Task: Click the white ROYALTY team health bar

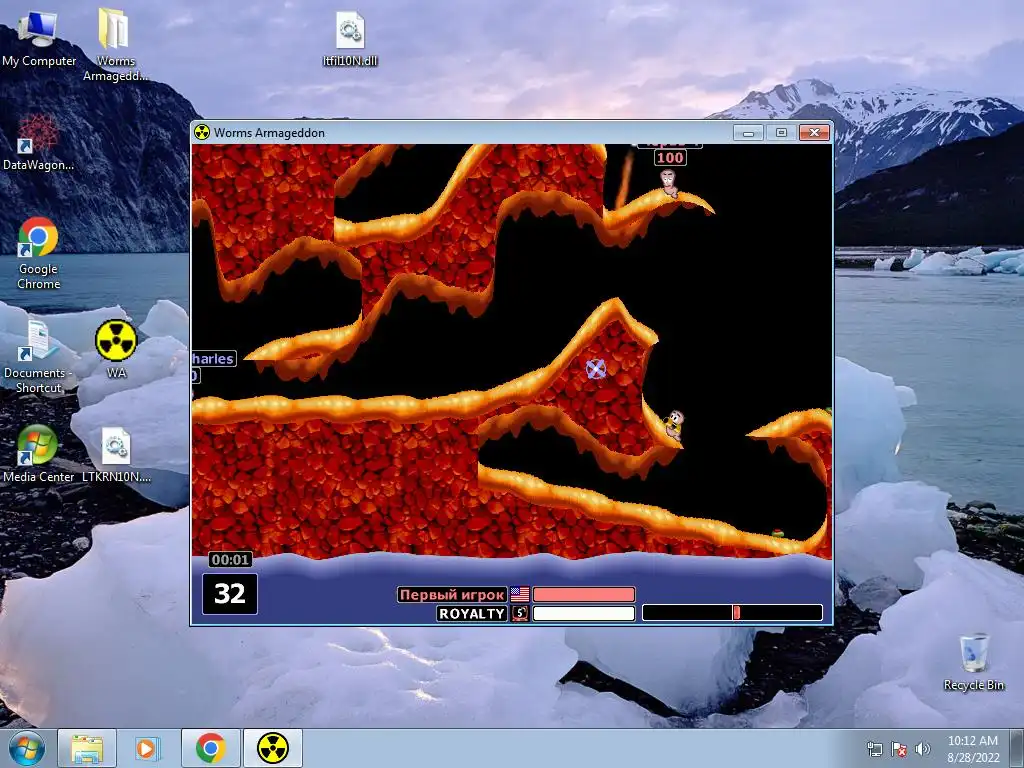Action: [x=584, y=613]
